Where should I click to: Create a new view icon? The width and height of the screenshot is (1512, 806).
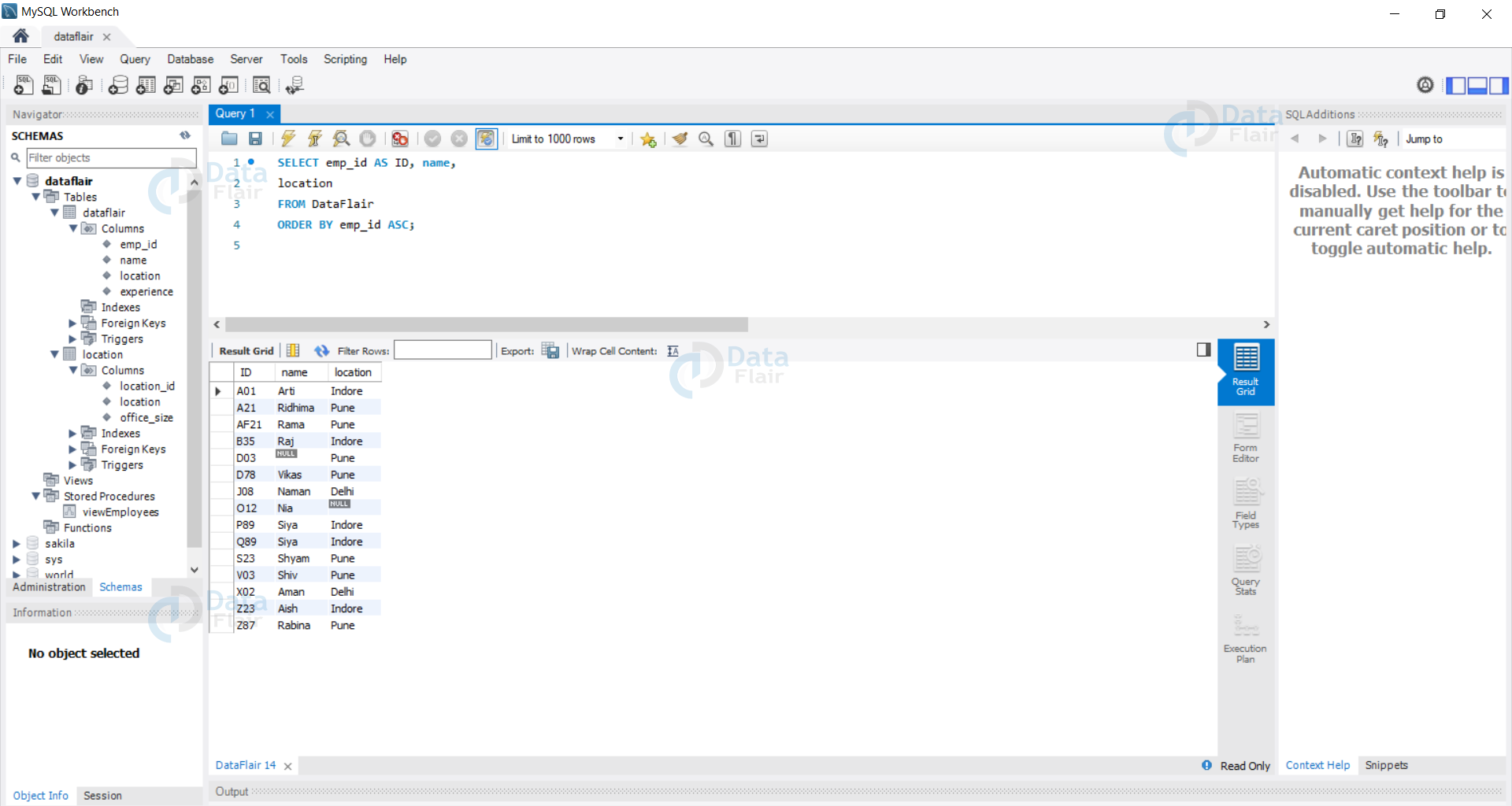pyautogui.click(x=173, y=85)
